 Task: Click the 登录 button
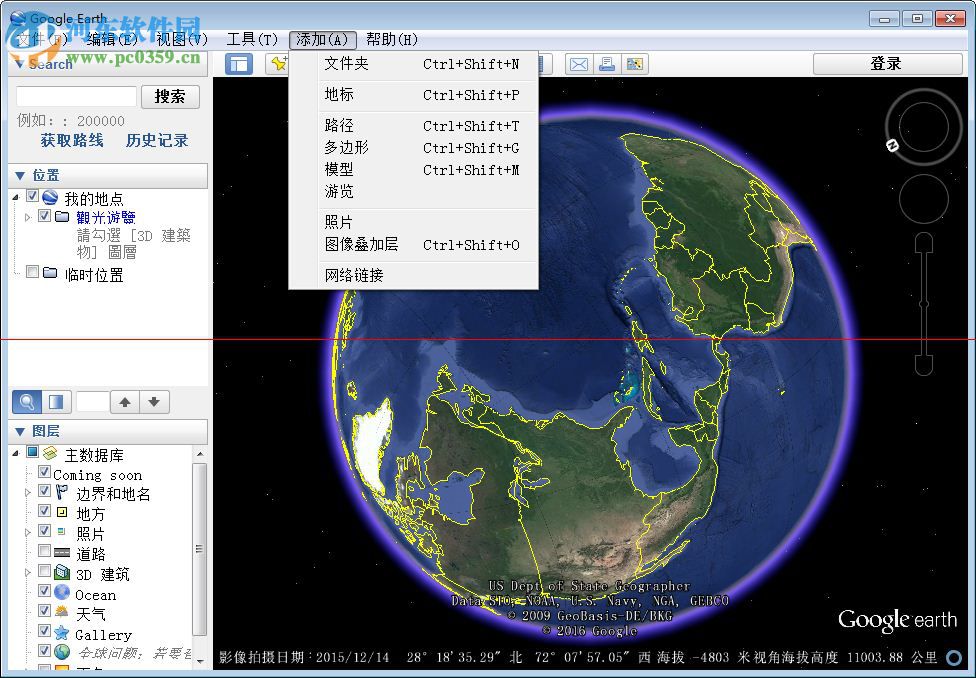pyautogui.click(x=886, y=63)
